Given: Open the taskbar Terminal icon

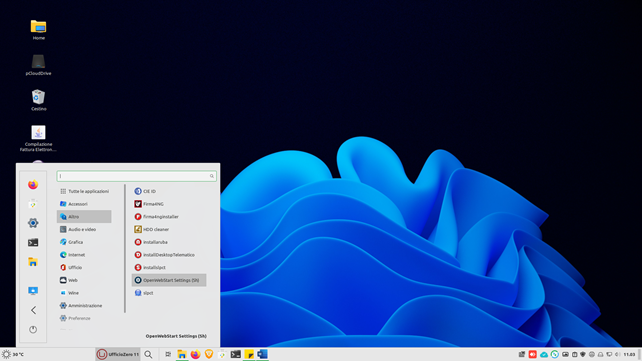Looking at the screenshot, I should pyautogui.click(x=235, y=354).
